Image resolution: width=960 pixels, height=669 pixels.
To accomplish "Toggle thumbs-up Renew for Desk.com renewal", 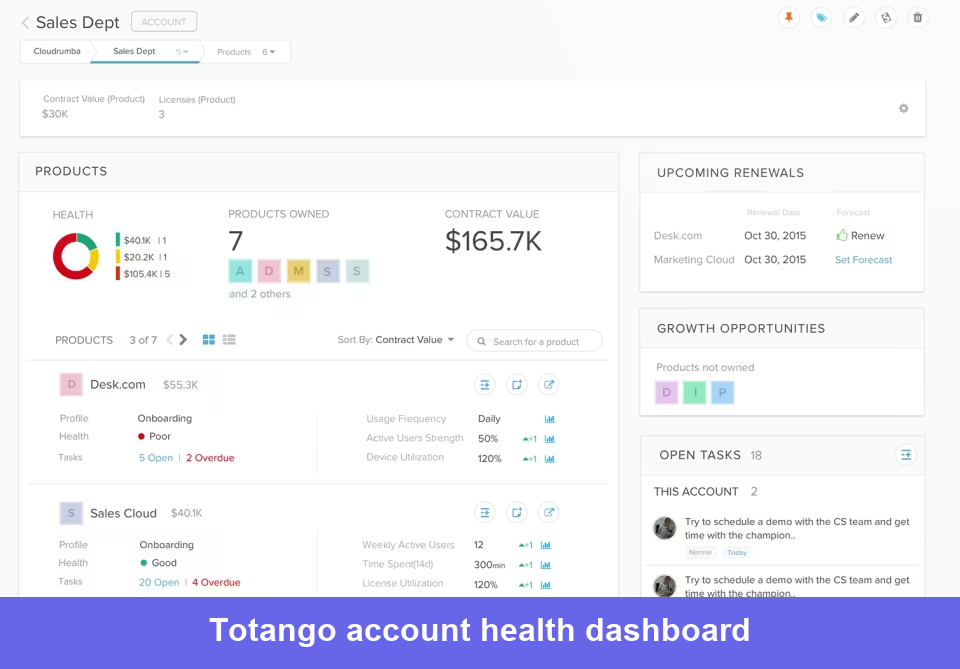I will click(844, 236).
